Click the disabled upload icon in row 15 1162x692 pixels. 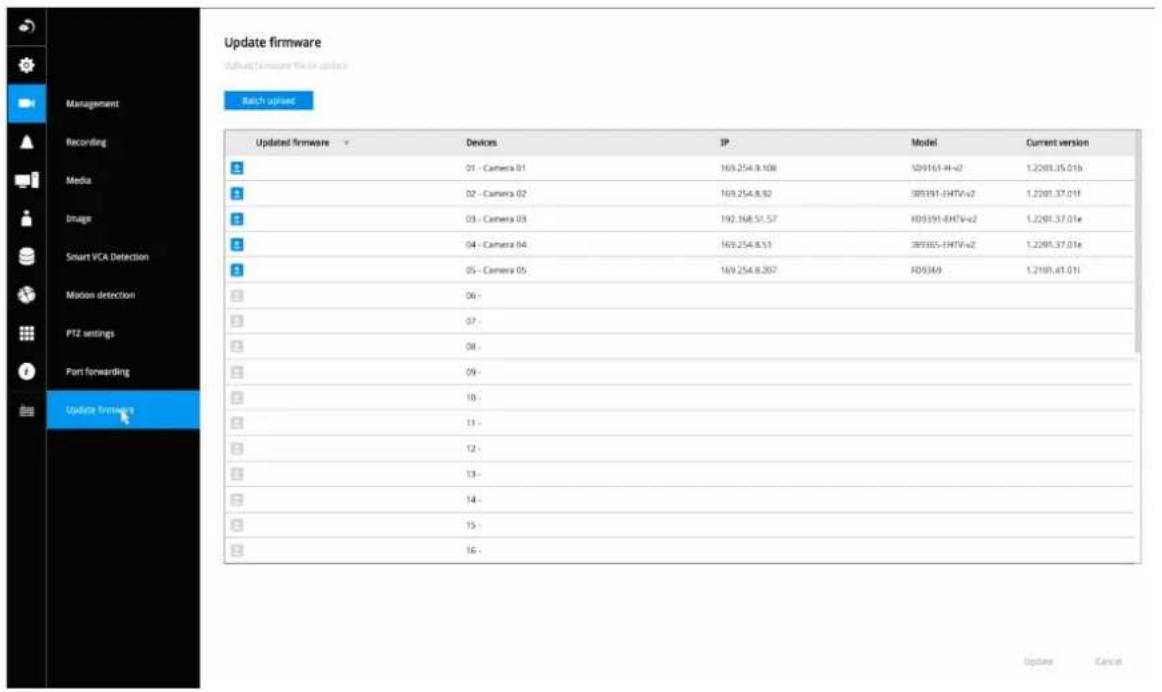[x=237, y=525]
